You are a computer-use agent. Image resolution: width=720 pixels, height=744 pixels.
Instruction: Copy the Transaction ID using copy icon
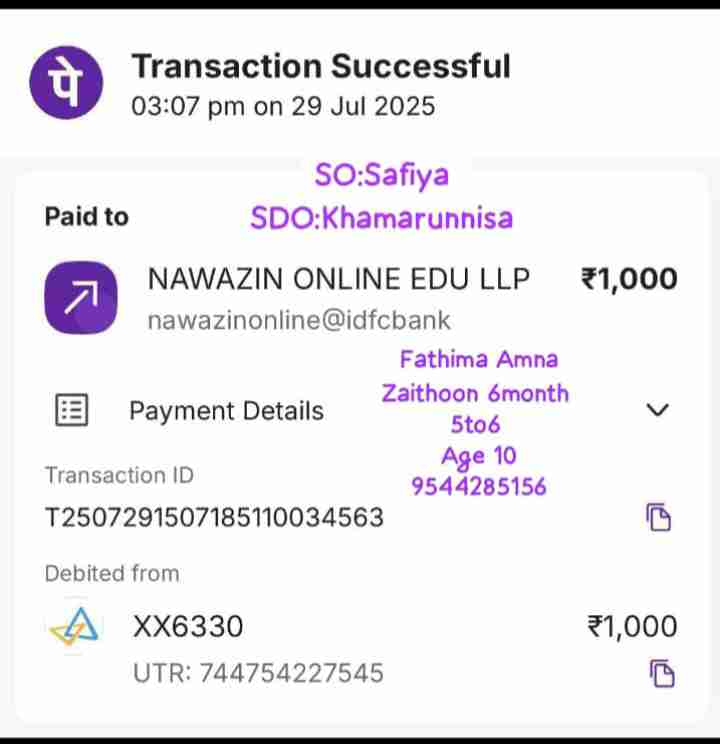(657, 517)
